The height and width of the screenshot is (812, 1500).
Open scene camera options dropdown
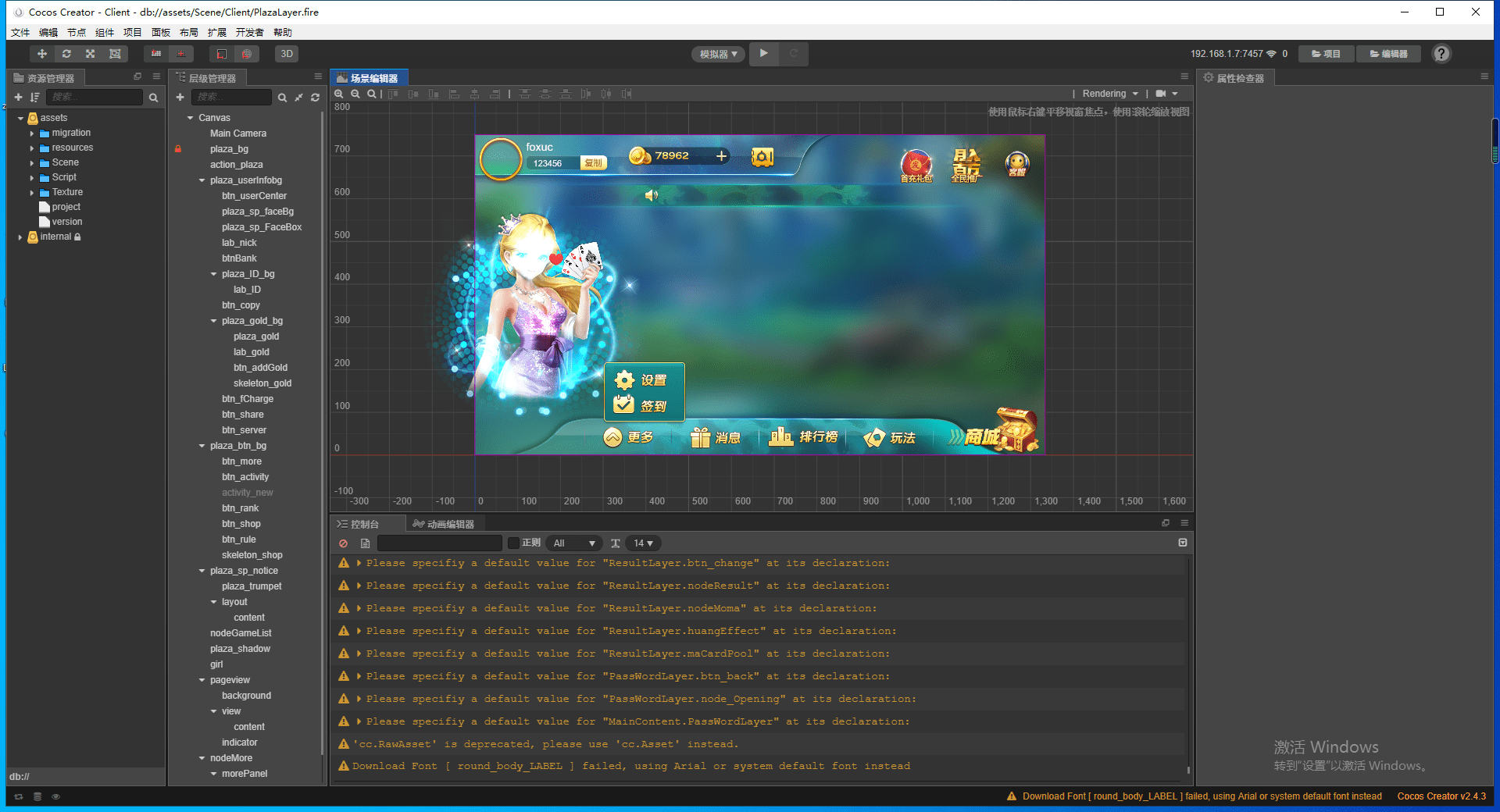(x=1166, y=94)
